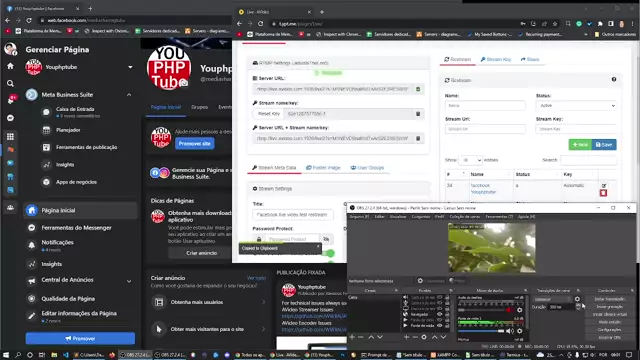
Task: Open desktop audio settings gear in mixer
Action: [520, 310]
